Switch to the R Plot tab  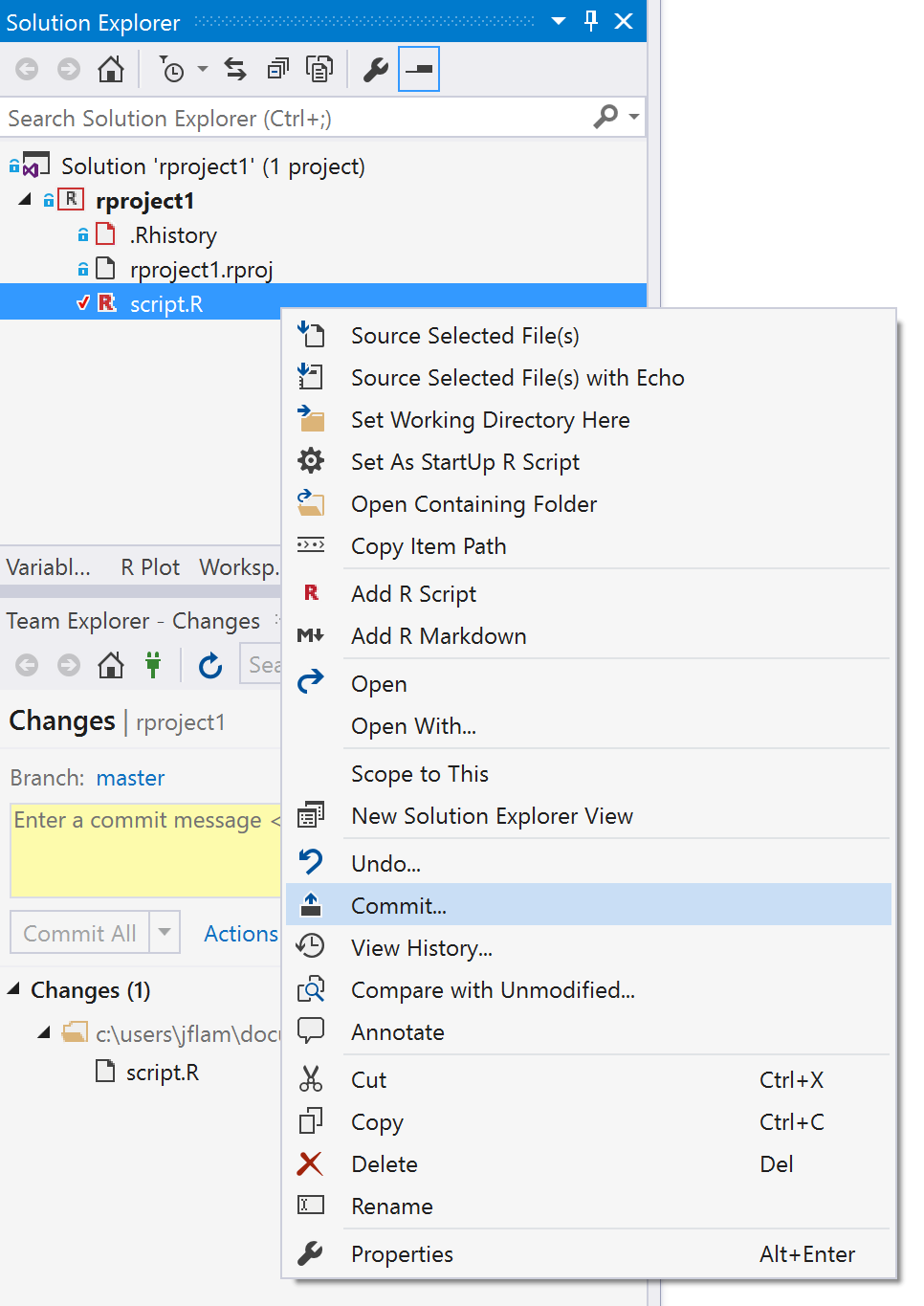click(x=150, y=567)
